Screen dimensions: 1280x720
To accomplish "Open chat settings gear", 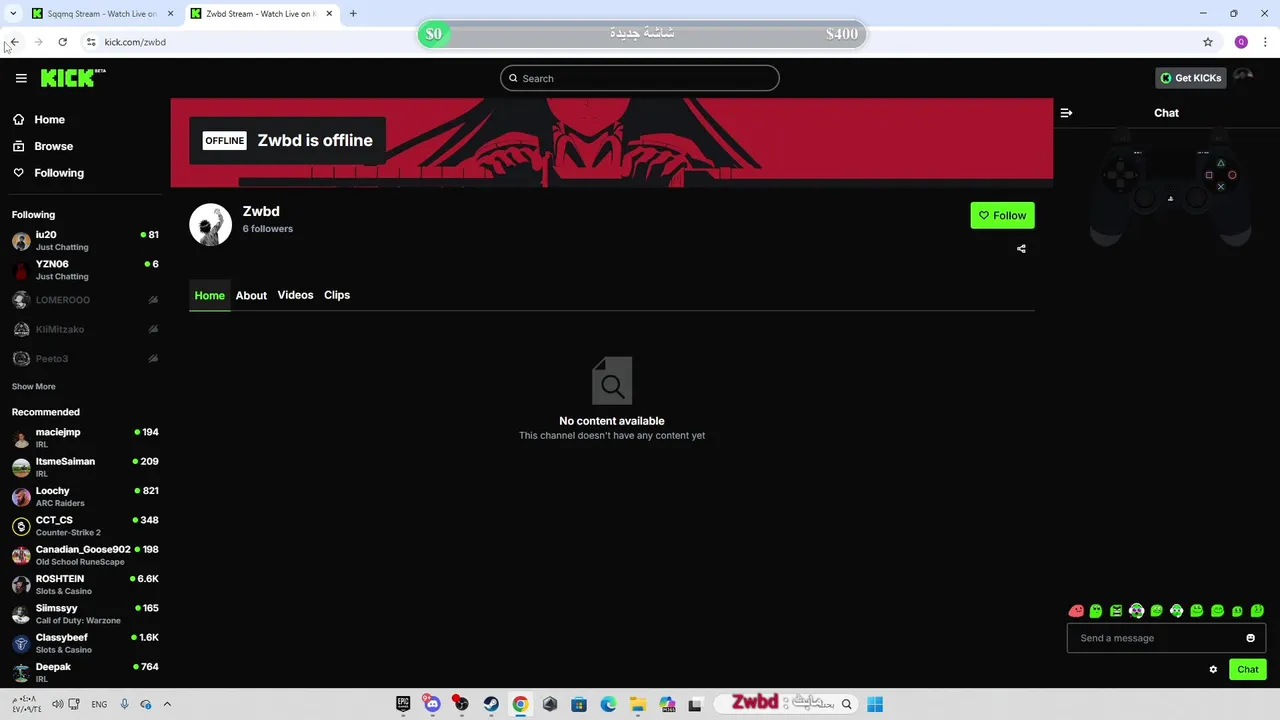I will click(1213, 670).
